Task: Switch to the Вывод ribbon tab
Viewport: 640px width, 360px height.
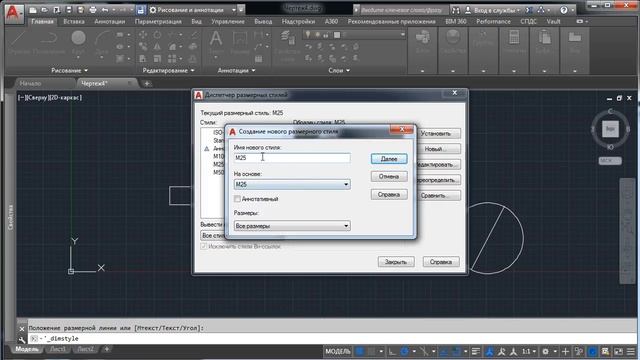Action: pyautogui.click(x=263, y=21)
